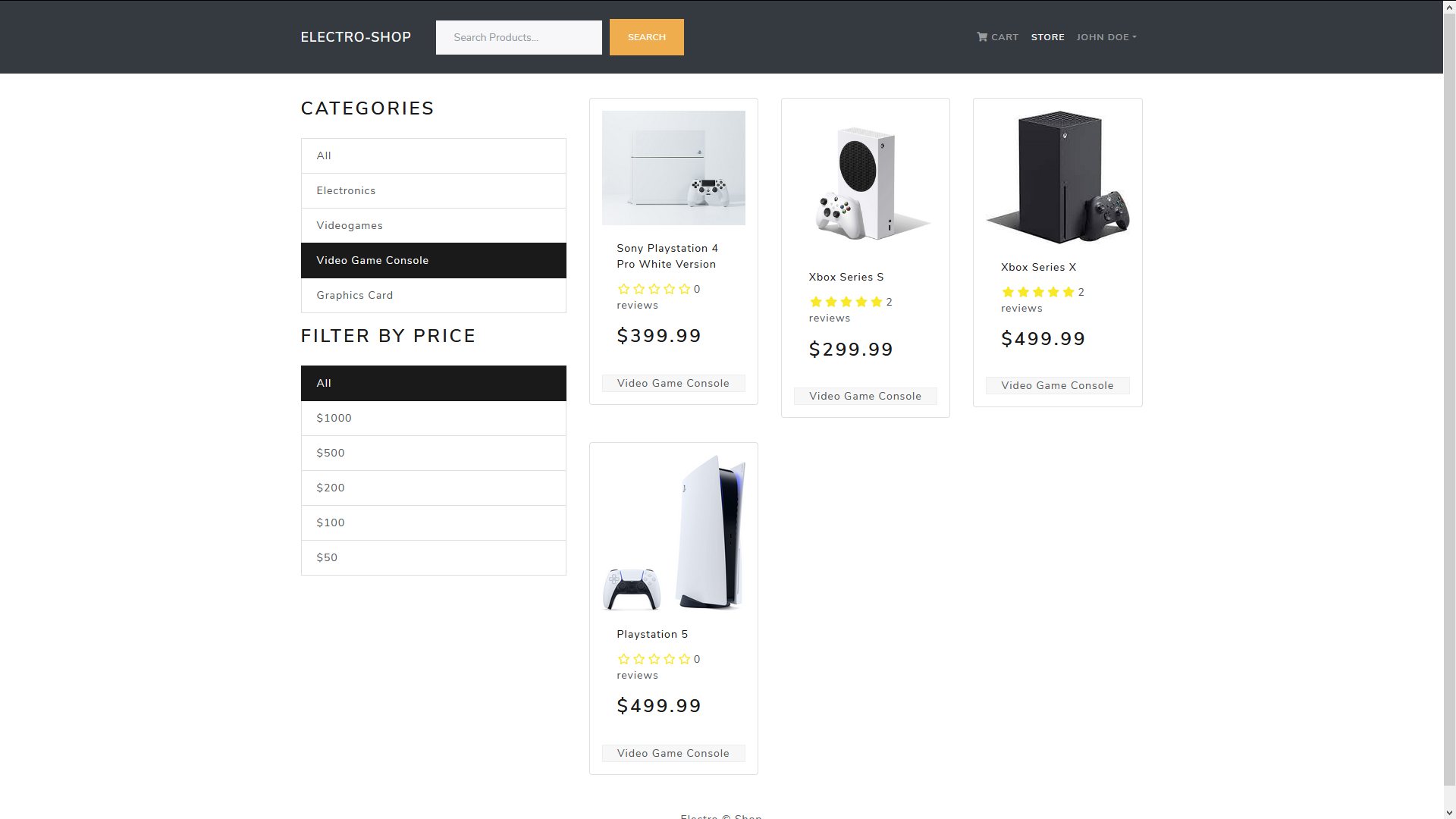
Task: Click the Xbox Series X star rating
Action: point(1037,292)
